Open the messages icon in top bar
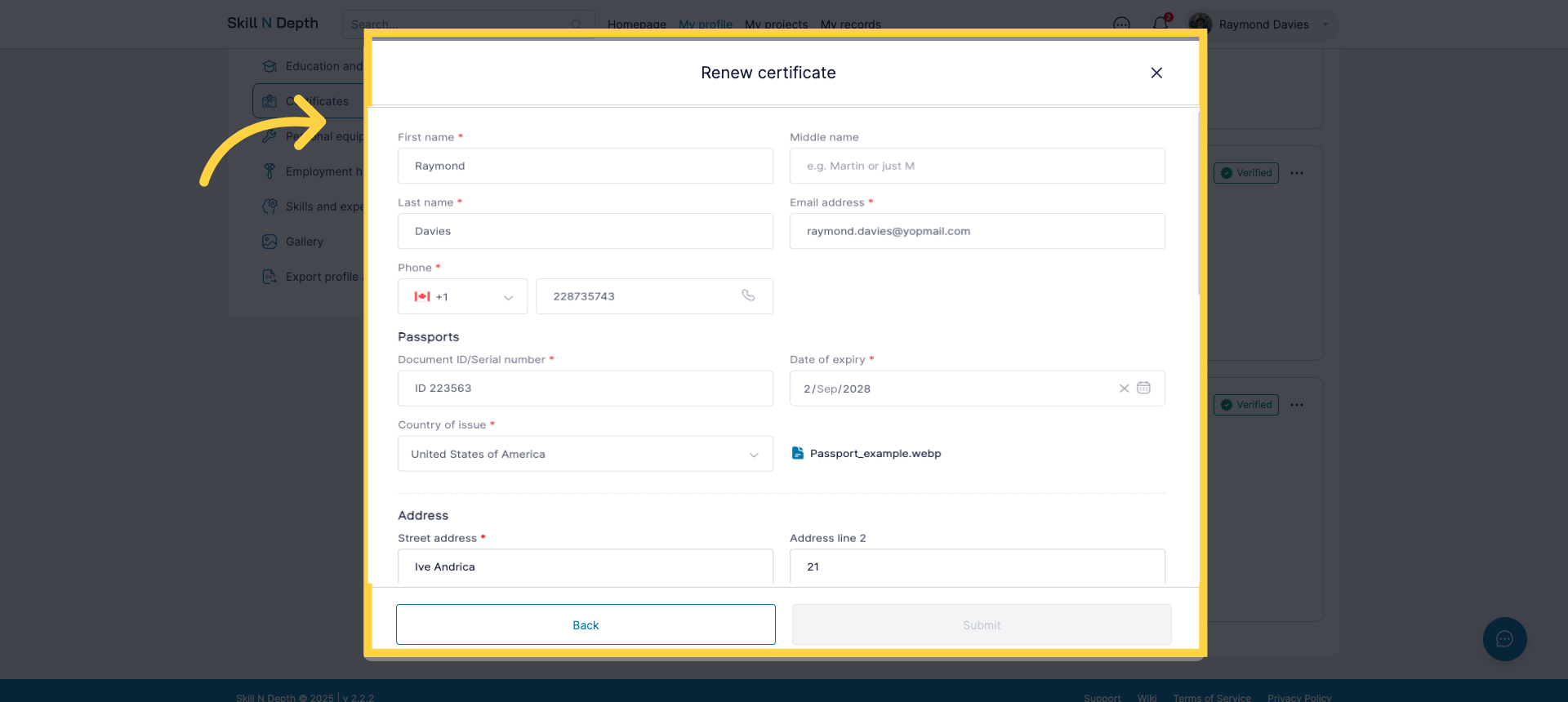 pyautogui.click(x=1122, y=24)
